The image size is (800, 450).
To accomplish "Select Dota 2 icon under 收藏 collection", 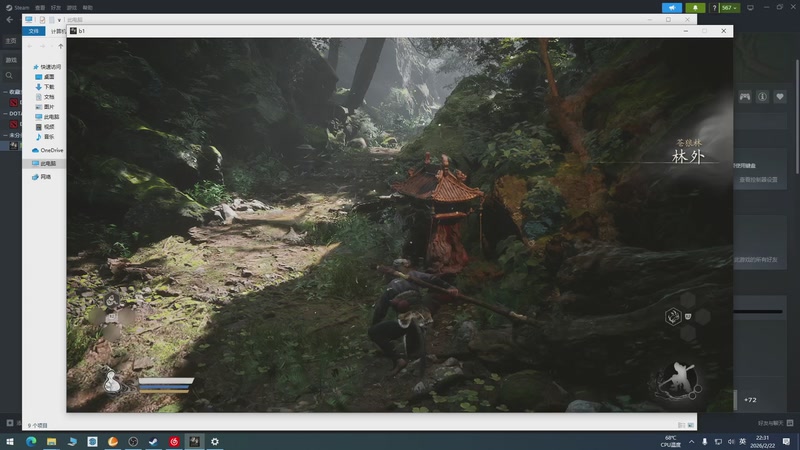I will pos(14,103).
